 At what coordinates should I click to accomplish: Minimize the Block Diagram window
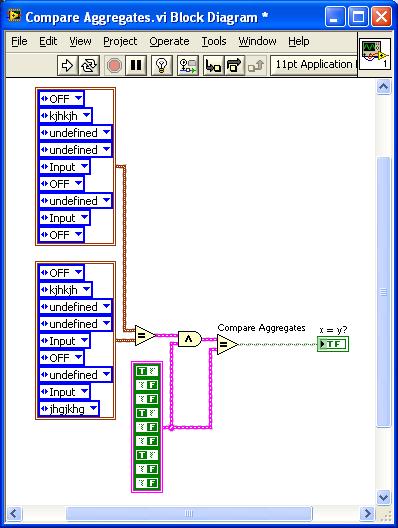(x=334, y=16)
